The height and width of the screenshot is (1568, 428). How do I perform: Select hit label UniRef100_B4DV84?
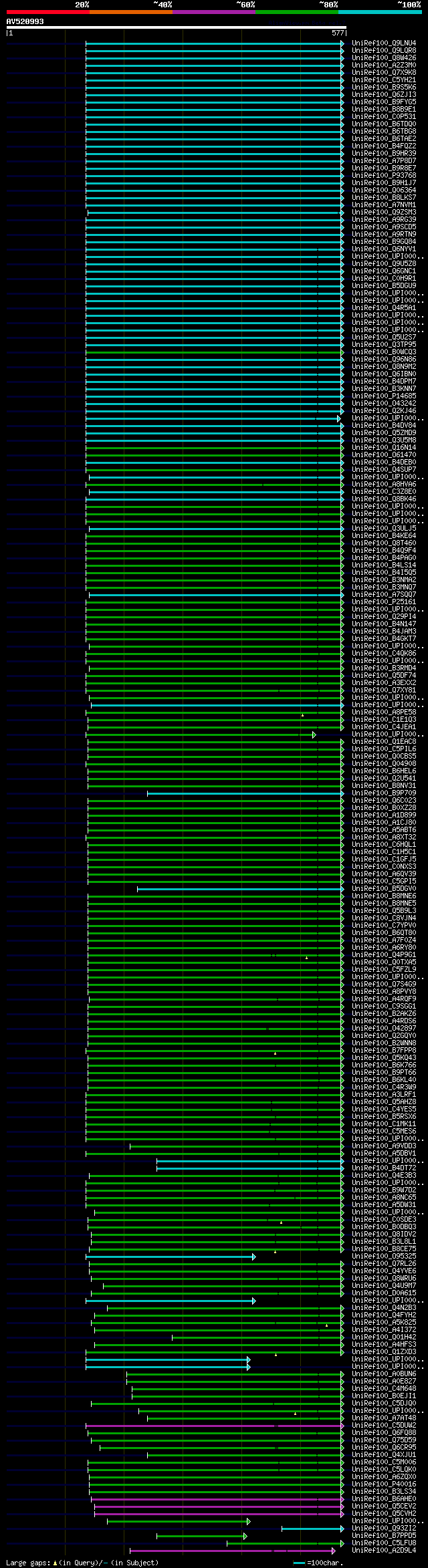pos(384,426)
